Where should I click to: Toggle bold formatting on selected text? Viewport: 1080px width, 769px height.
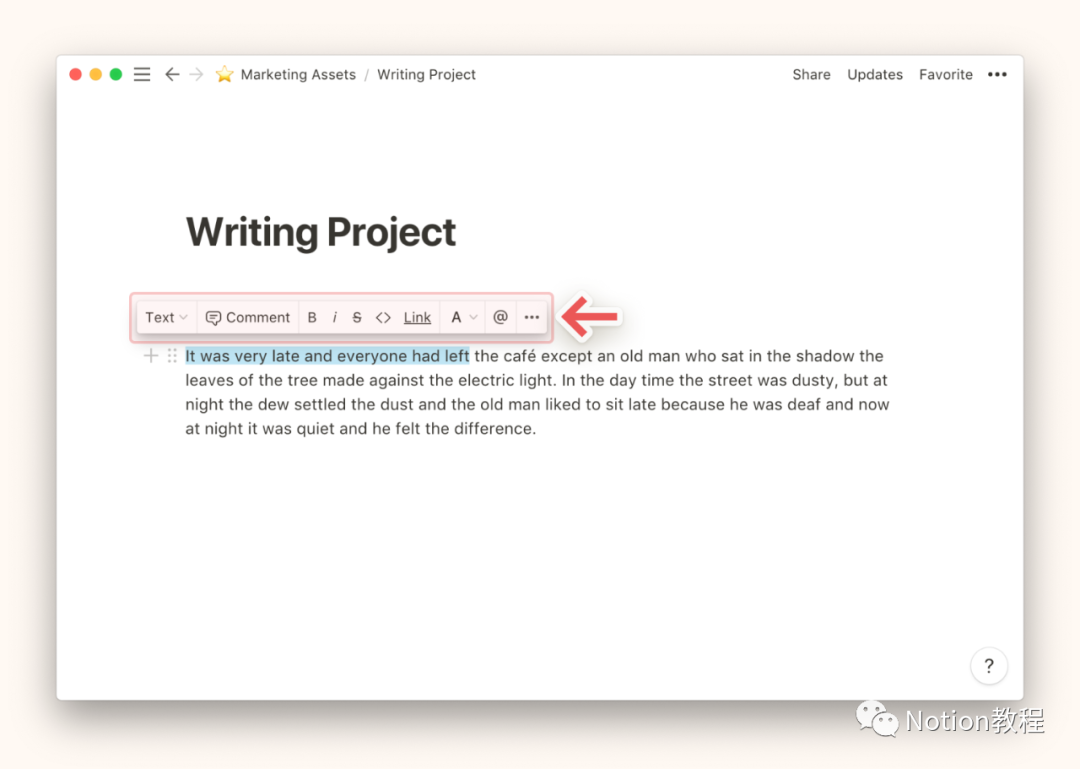point(312,318)
